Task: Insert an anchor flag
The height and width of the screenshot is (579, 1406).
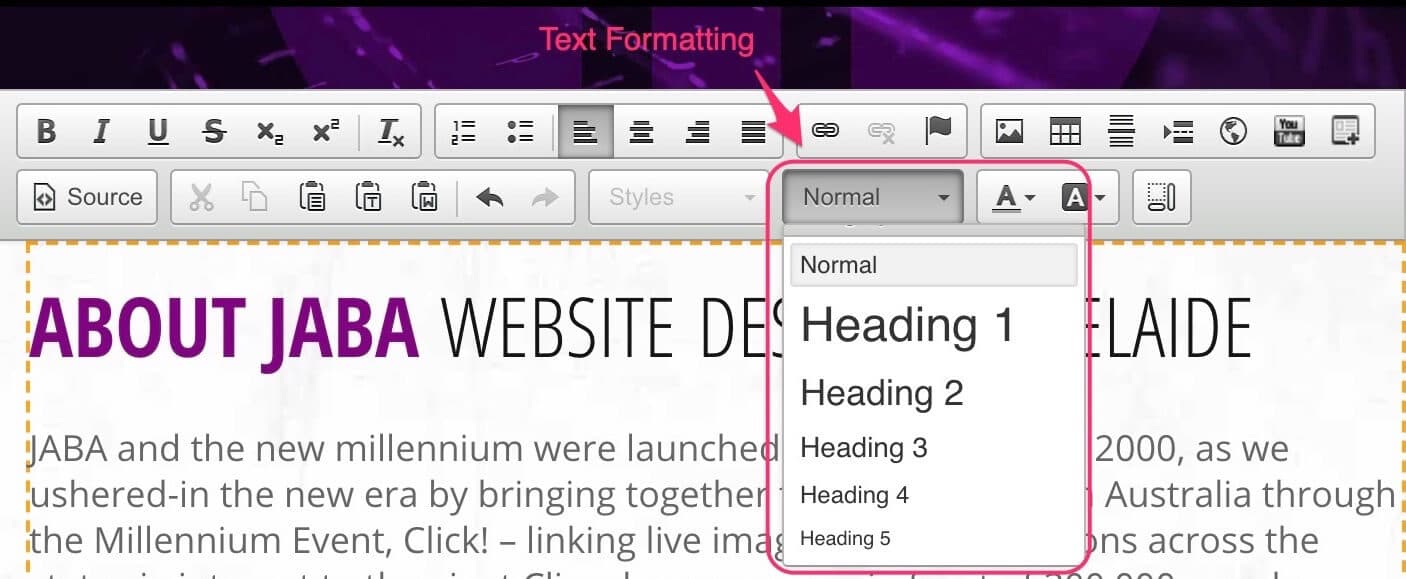Action: (x=938, y=131)
